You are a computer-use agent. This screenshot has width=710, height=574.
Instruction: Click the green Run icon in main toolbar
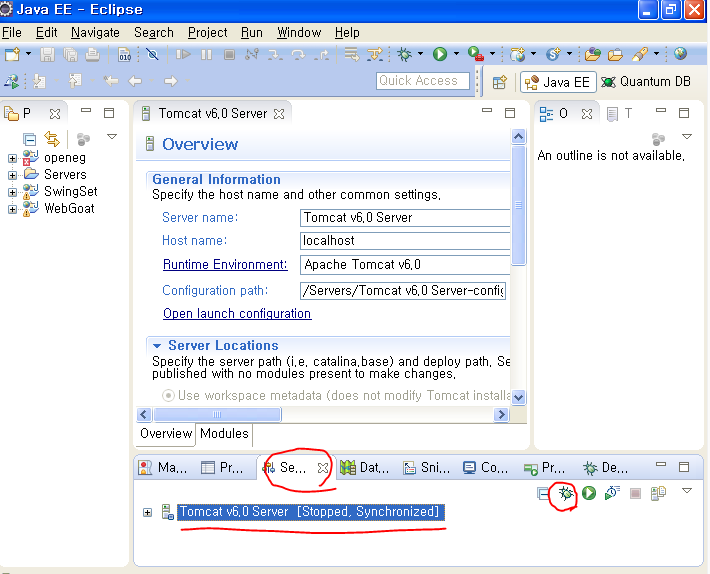coord(440,54)
